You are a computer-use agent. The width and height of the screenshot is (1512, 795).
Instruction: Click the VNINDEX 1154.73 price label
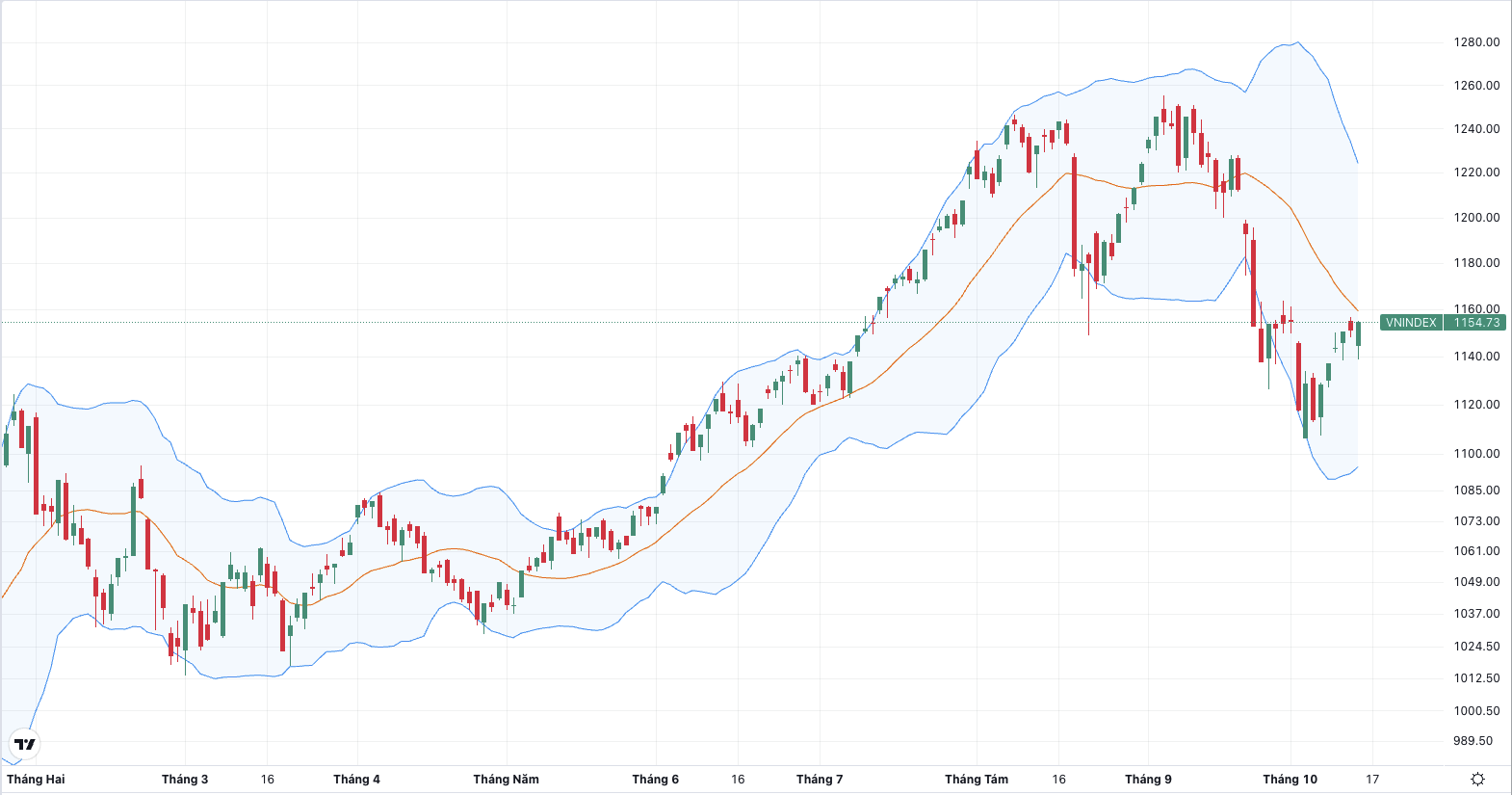click(x=1443, y=323)
